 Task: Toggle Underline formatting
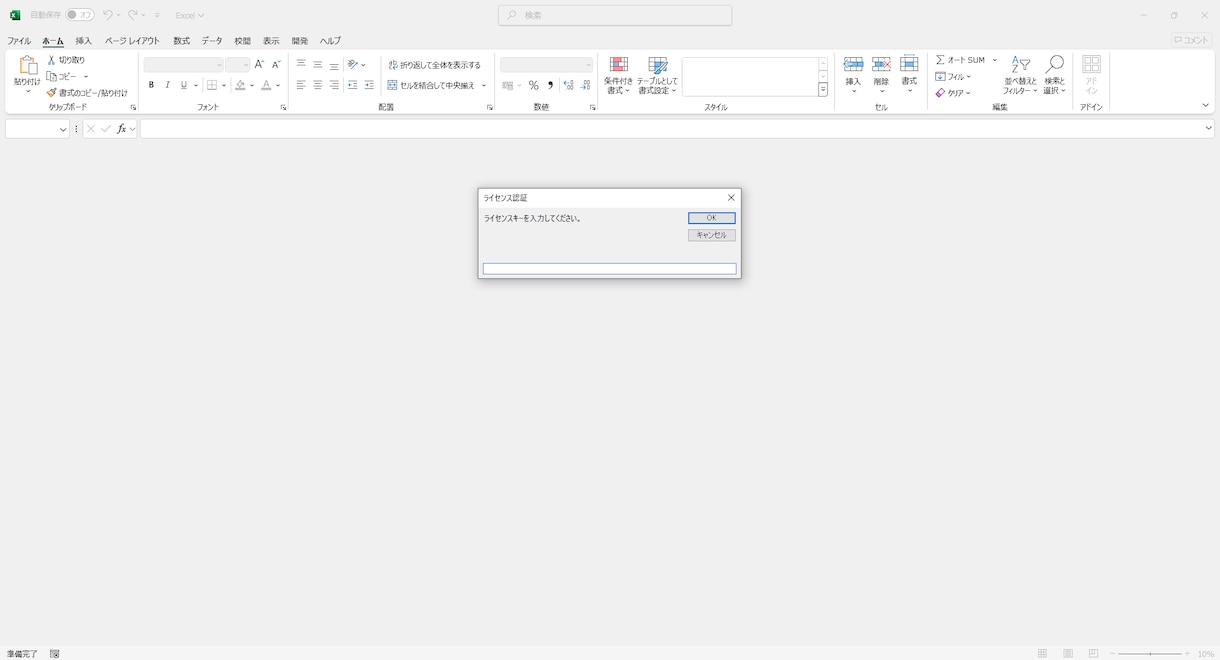pos(184,86)
